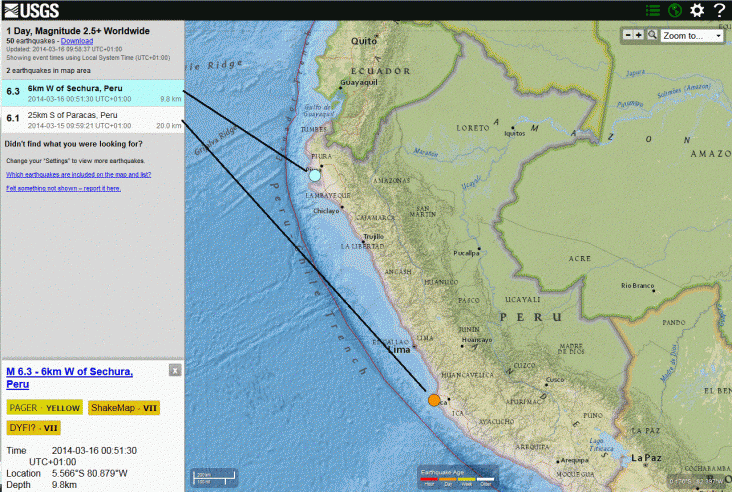The image size is (732, 492).
Task: Expand the 'Zoom to...' dropdown
Action: pos(692,35)
